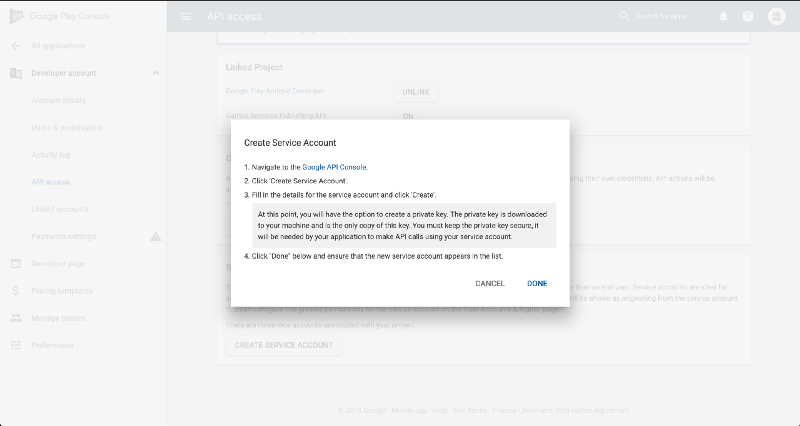
Task: Cancel the Create Service Account dialog
Action: 490,284
